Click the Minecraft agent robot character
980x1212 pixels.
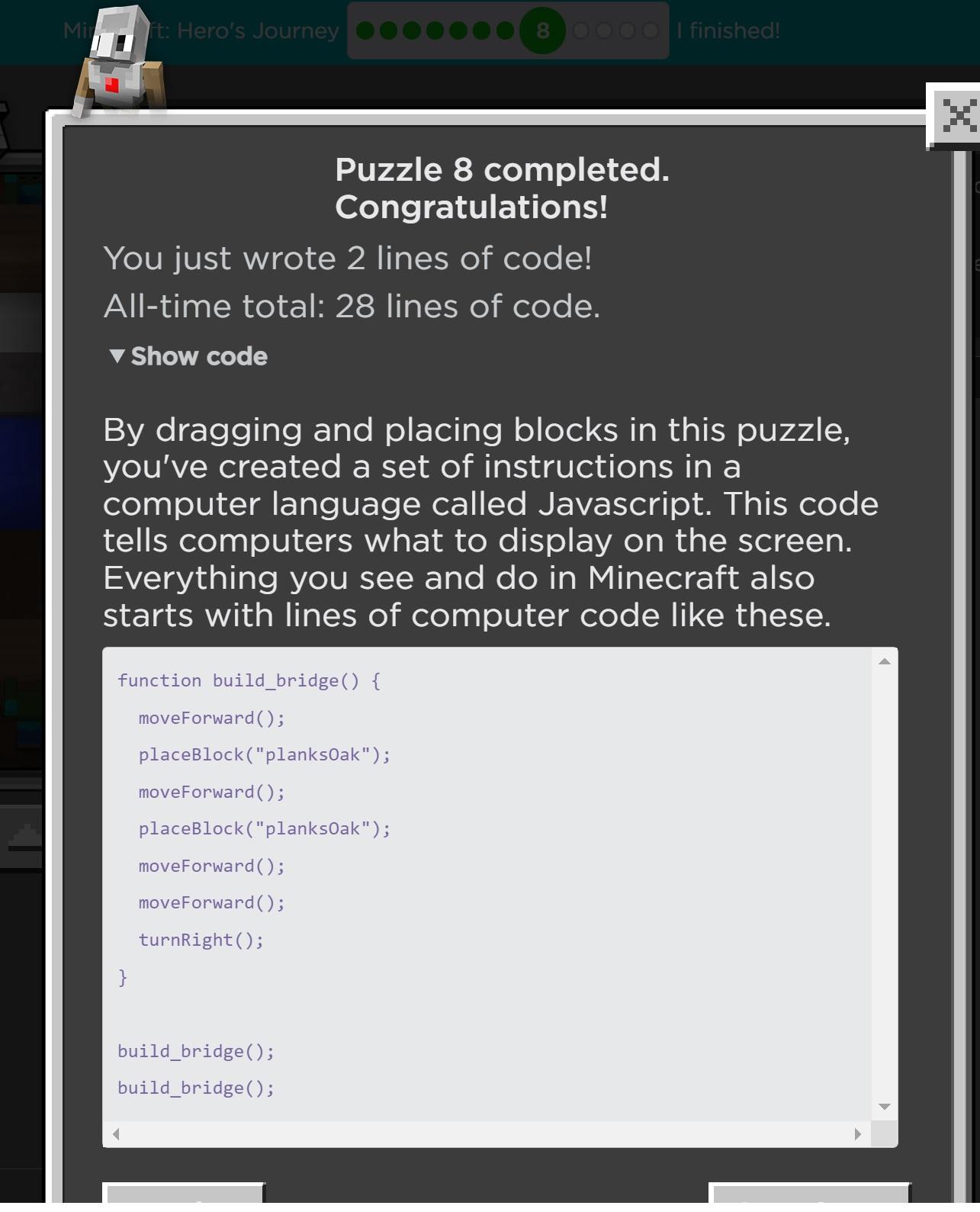click(118, 63)
